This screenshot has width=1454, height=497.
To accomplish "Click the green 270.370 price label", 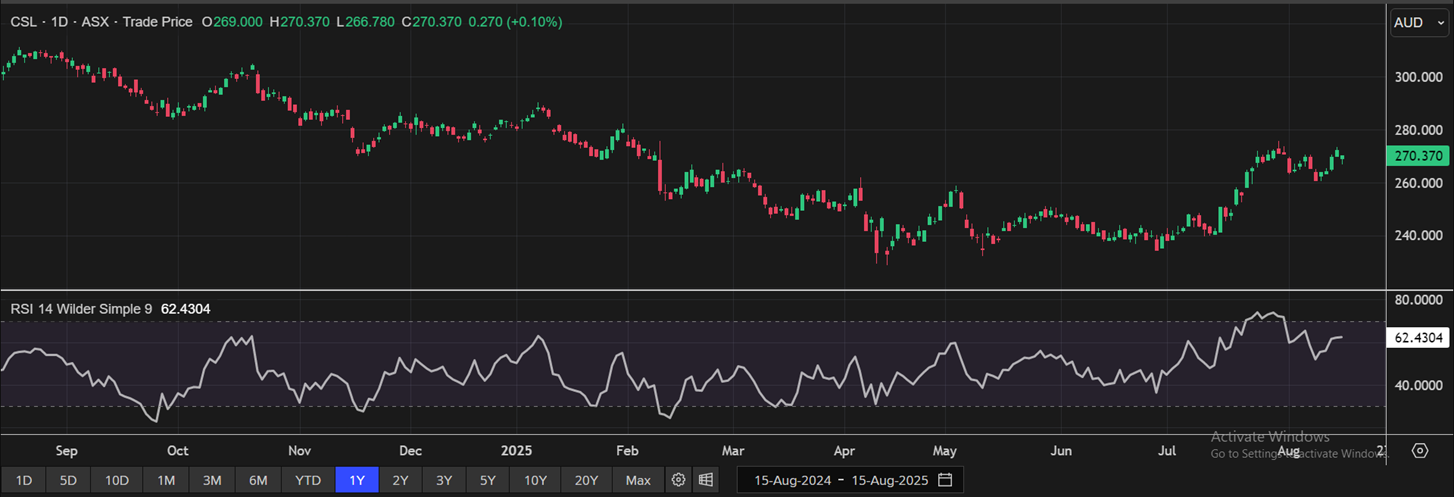I will (1419, 156).
